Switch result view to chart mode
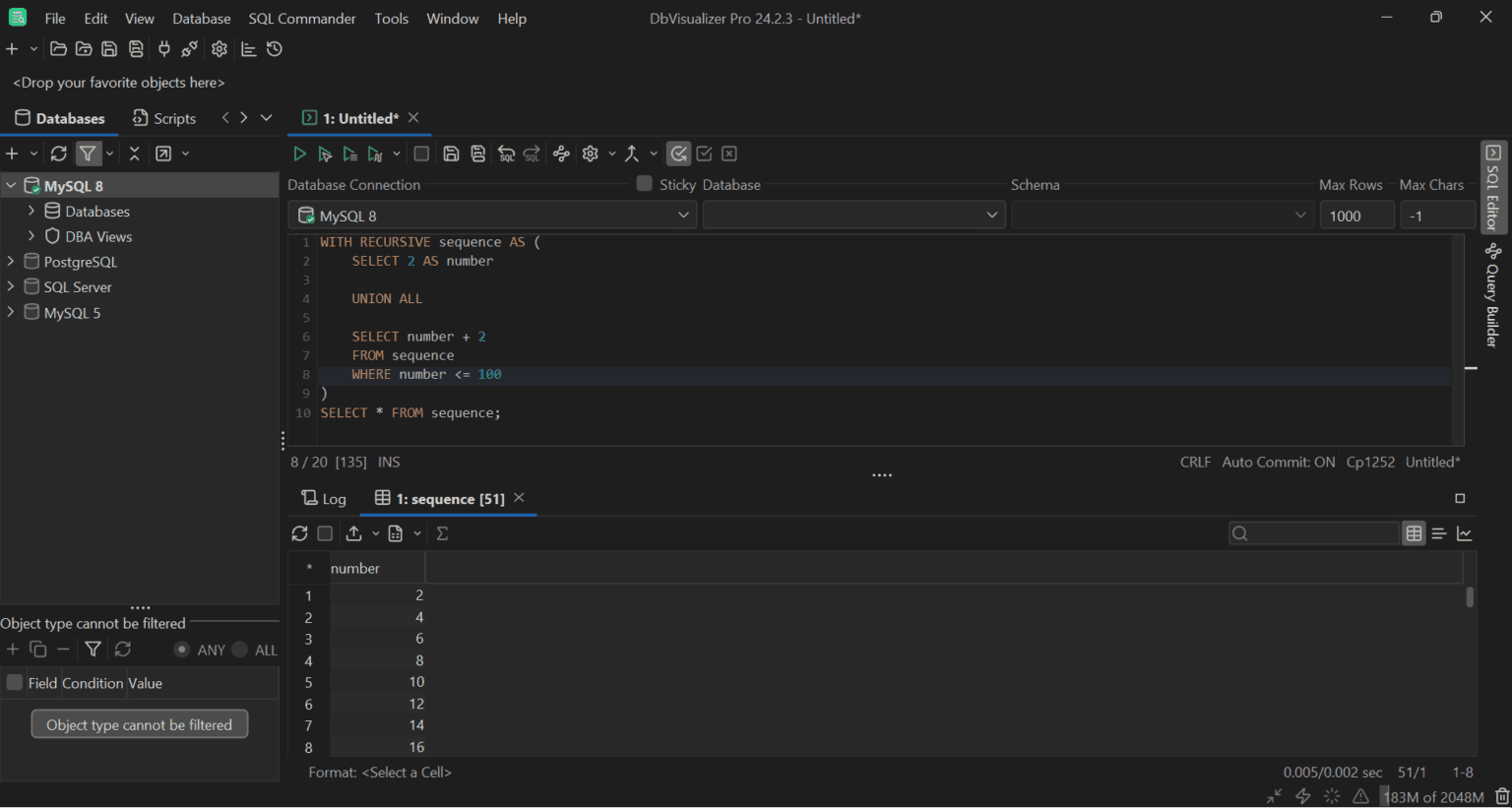The image size is (1512, 808). 1466,532
